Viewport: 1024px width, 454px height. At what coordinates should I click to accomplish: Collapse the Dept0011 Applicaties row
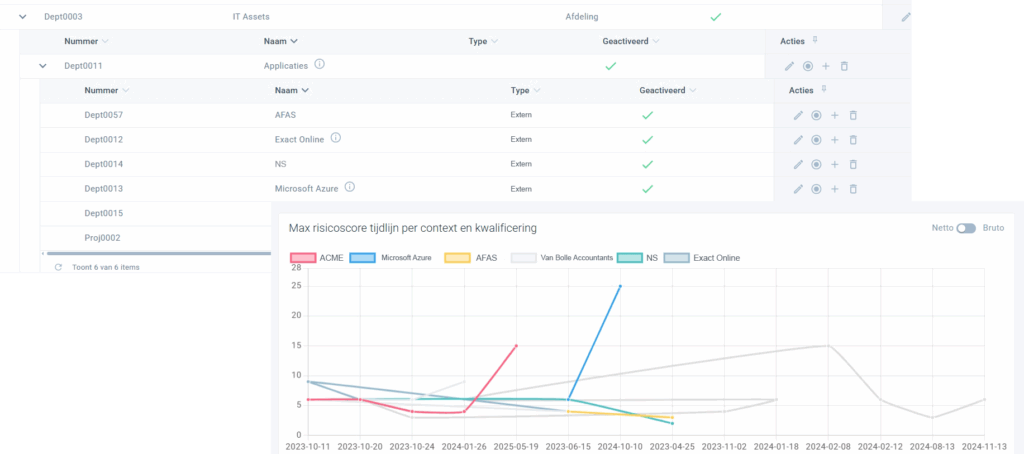pyautogui.click(x=42, y=66)
